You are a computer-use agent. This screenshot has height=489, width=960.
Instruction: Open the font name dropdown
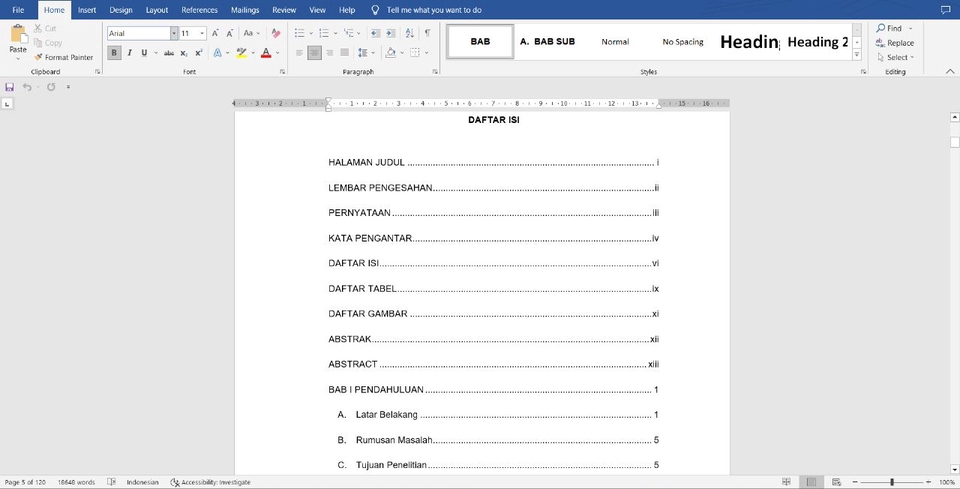[x=174, y=34]
